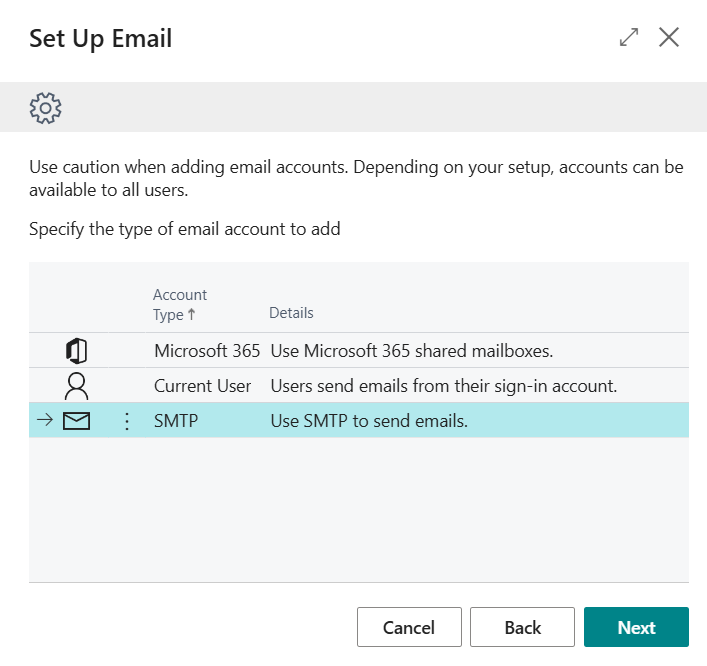The image size is (707, 666).
Task: Click the Details column header
Action: pyautogui.click(x=291, y=313)
